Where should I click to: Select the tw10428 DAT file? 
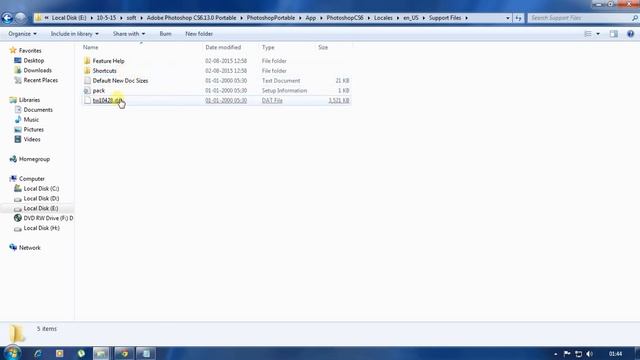(216, 100)
